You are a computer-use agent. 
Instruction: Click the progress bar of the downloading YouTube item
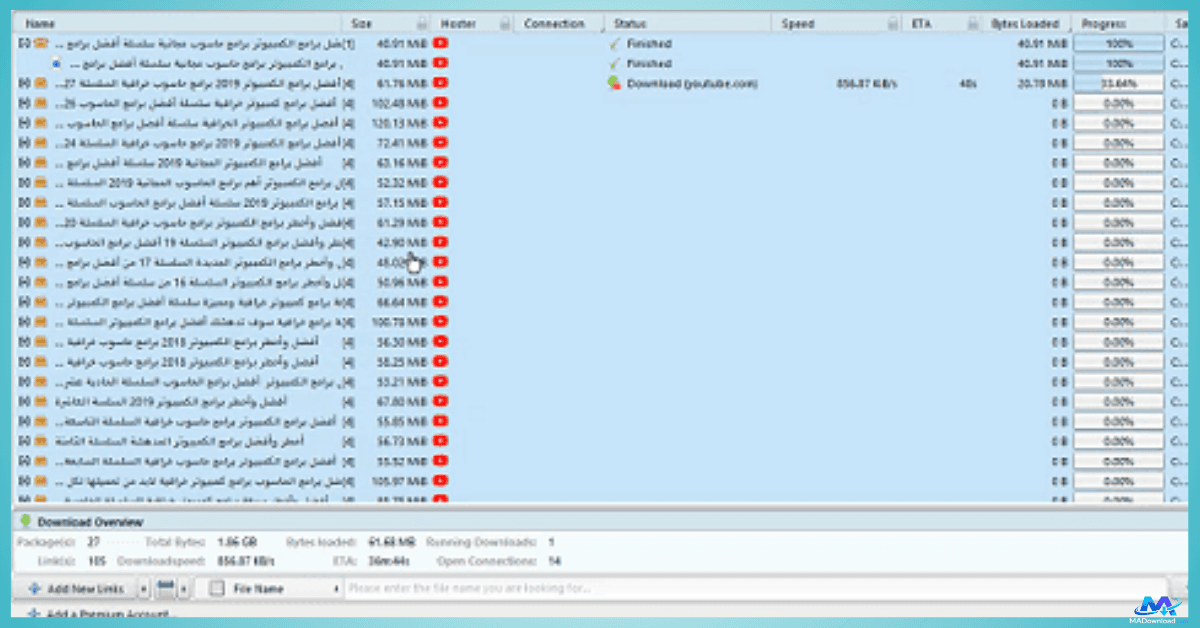point(1118,84)
